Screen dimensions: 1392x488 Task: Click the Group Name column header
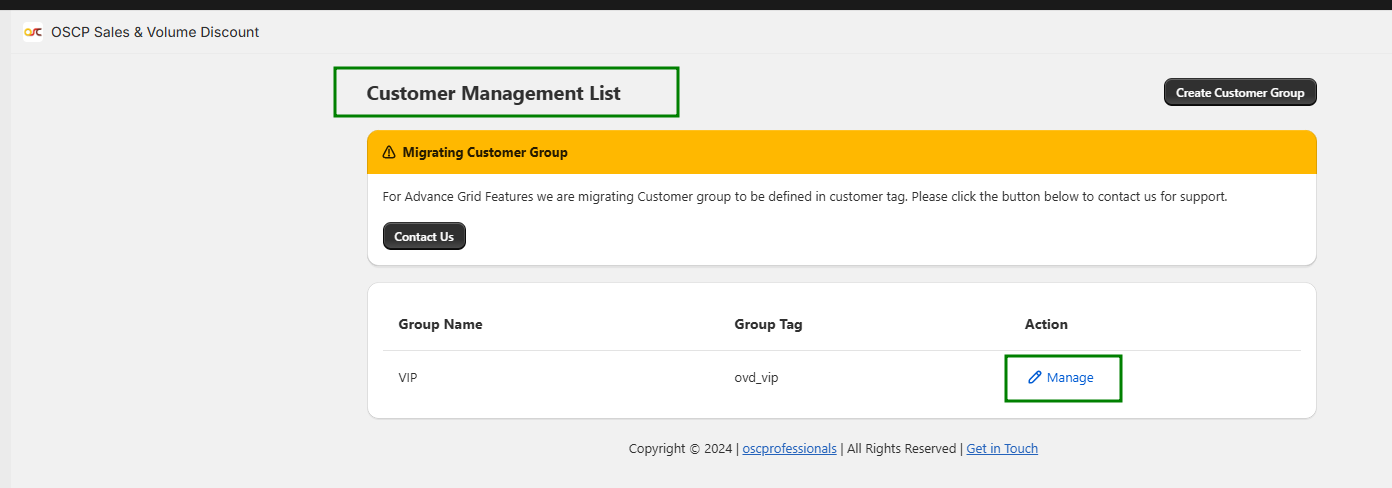pyautogui.click(x=440, y=324)
